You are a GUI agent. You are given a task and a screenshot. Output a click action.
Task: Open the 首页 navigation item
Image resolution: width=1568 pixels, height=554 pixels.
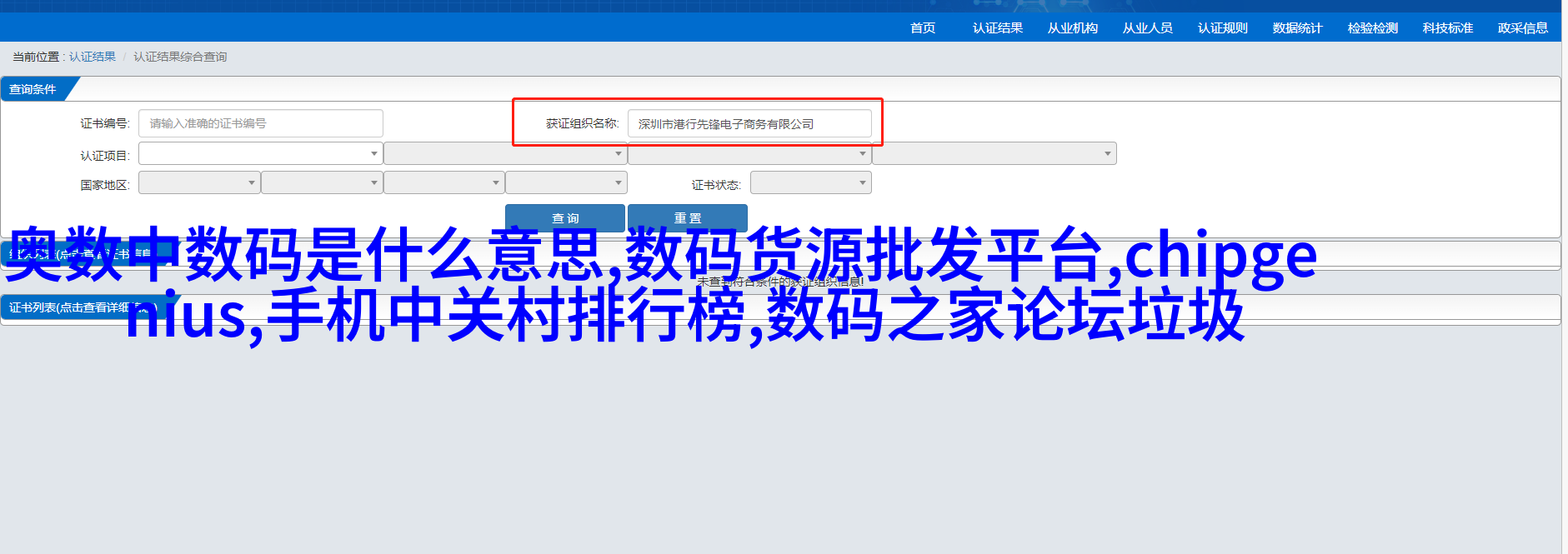923,28
